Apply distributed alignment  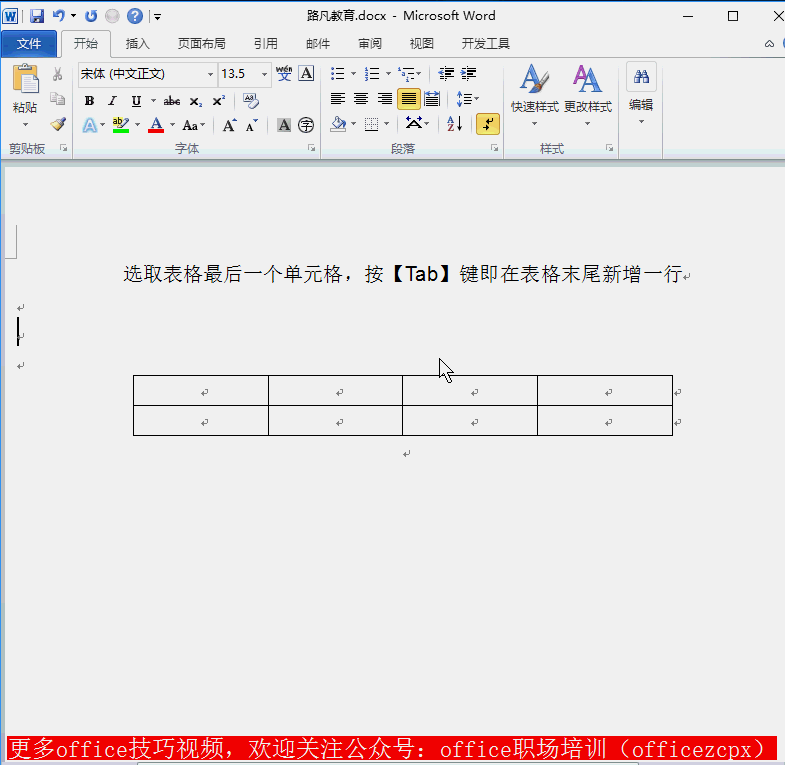click(432, 99)
